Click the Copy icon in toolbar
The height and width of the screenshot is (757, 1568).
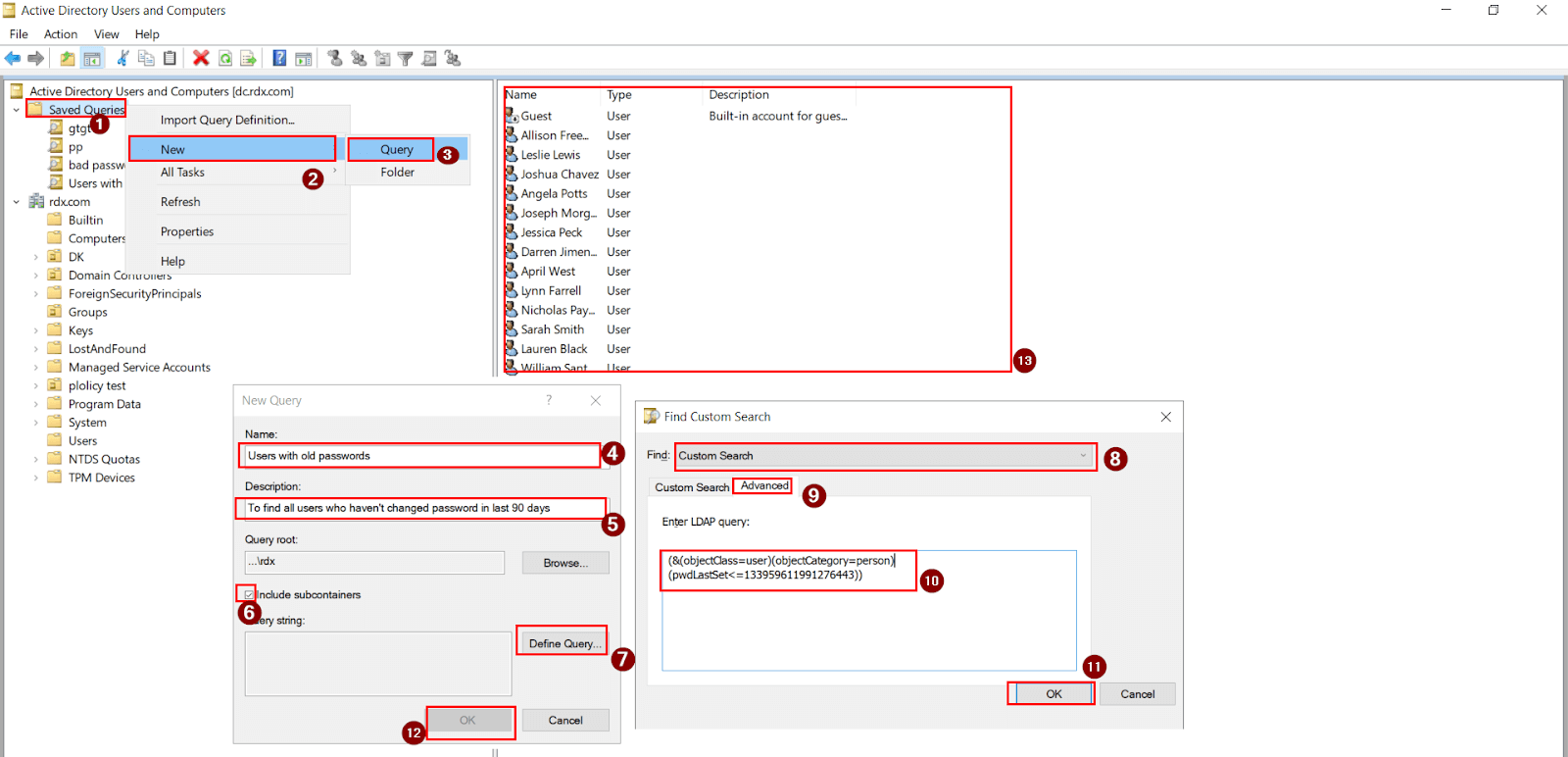pyautogui.click(x=146, y=59)
